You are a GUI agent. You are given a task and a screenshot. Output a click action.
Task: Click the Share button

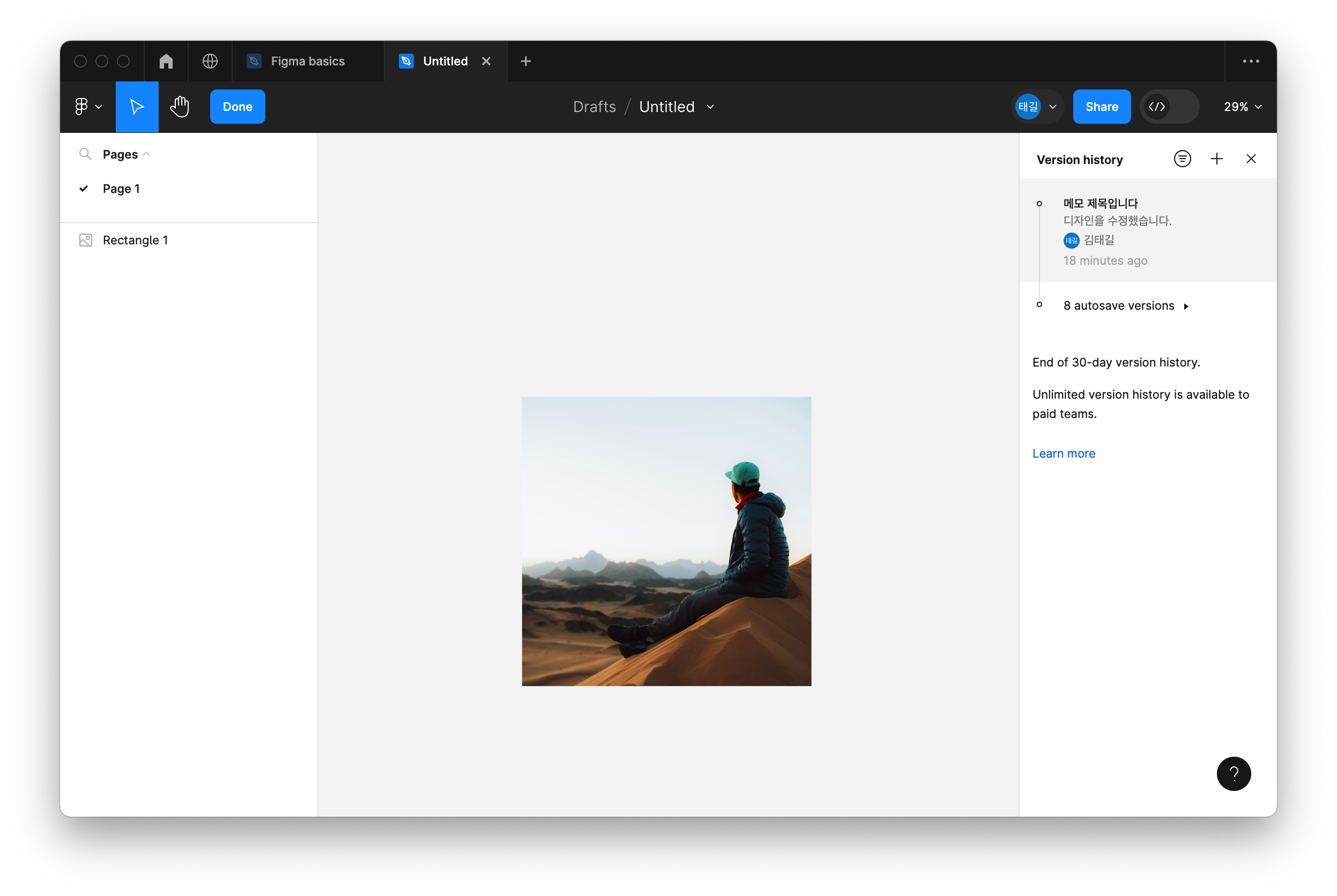[1101, 107]
